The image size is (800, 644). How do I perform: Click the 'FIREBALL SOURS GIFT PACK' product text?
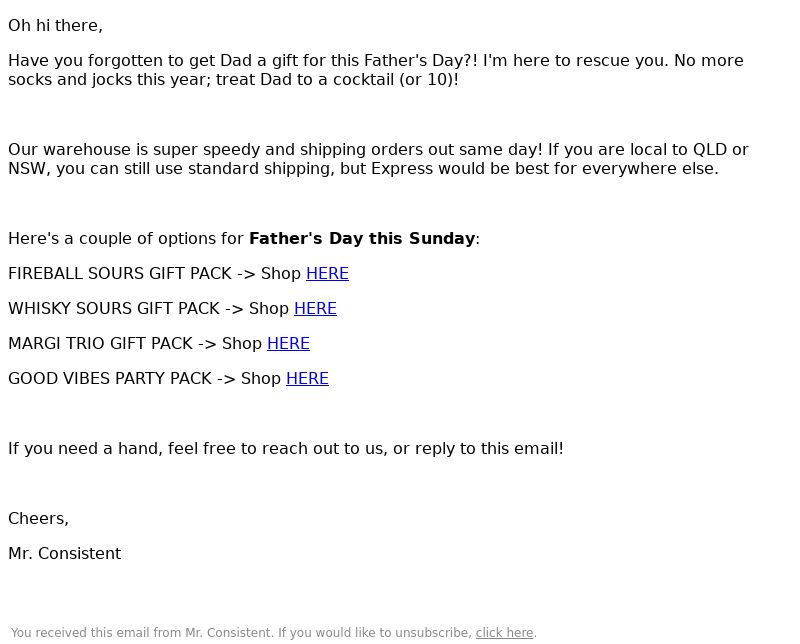point(120,274)
